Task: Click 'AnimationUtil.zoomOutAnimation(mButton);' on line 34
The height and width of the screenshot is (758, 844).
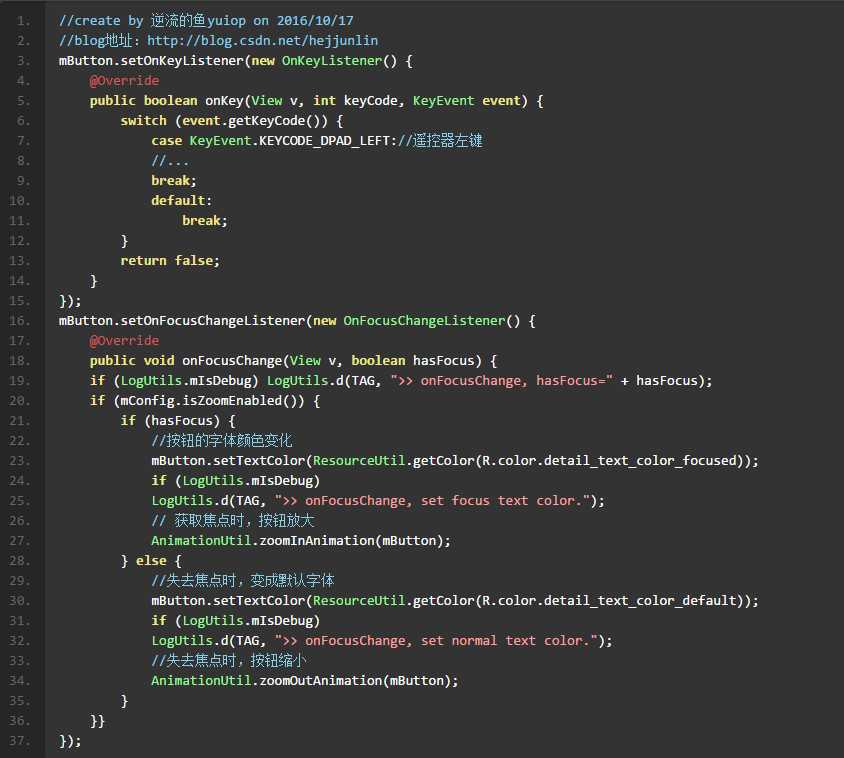Action: (305, 681)
